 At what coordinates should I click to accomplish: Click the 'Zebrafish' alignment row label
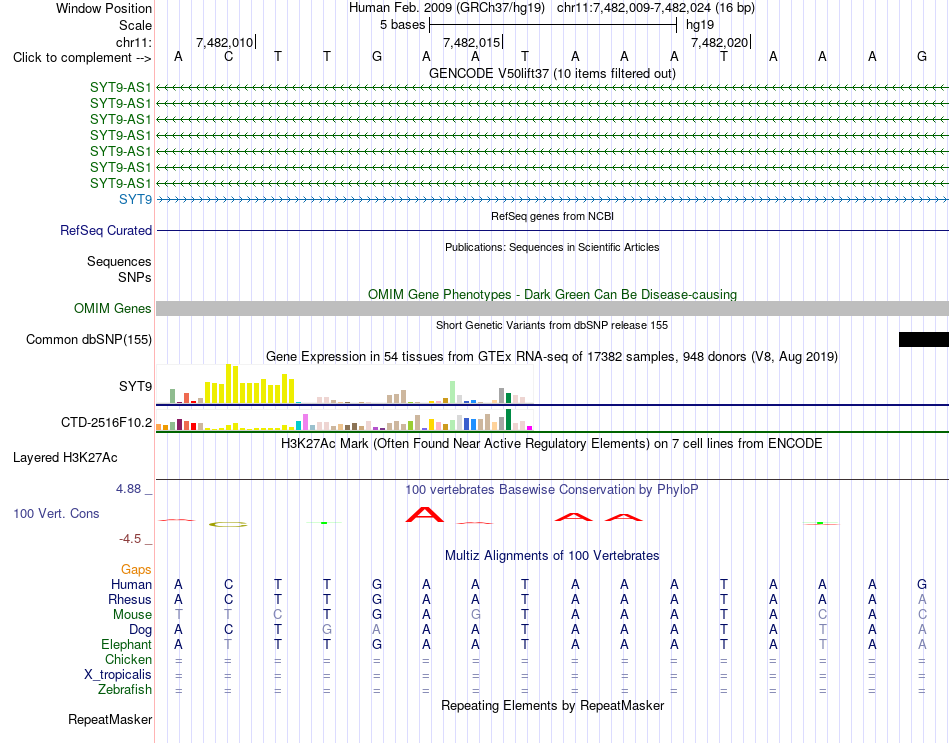[125, 690]
